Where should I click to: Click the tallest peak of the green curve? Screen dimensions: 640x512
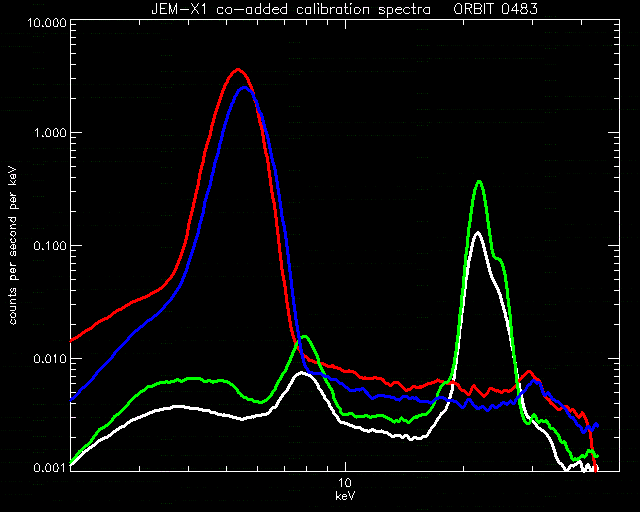pyautogui.click(x=479, y=182)
